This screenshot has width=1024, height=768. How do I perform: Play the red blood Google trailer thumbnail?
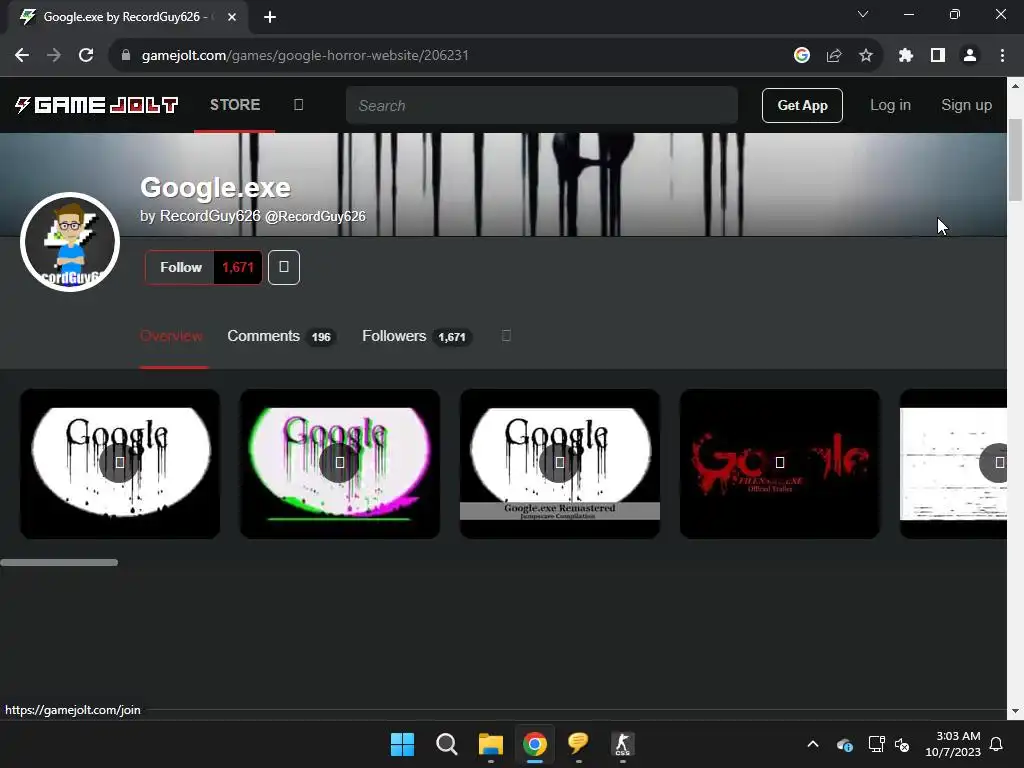(x=780, y=463)
